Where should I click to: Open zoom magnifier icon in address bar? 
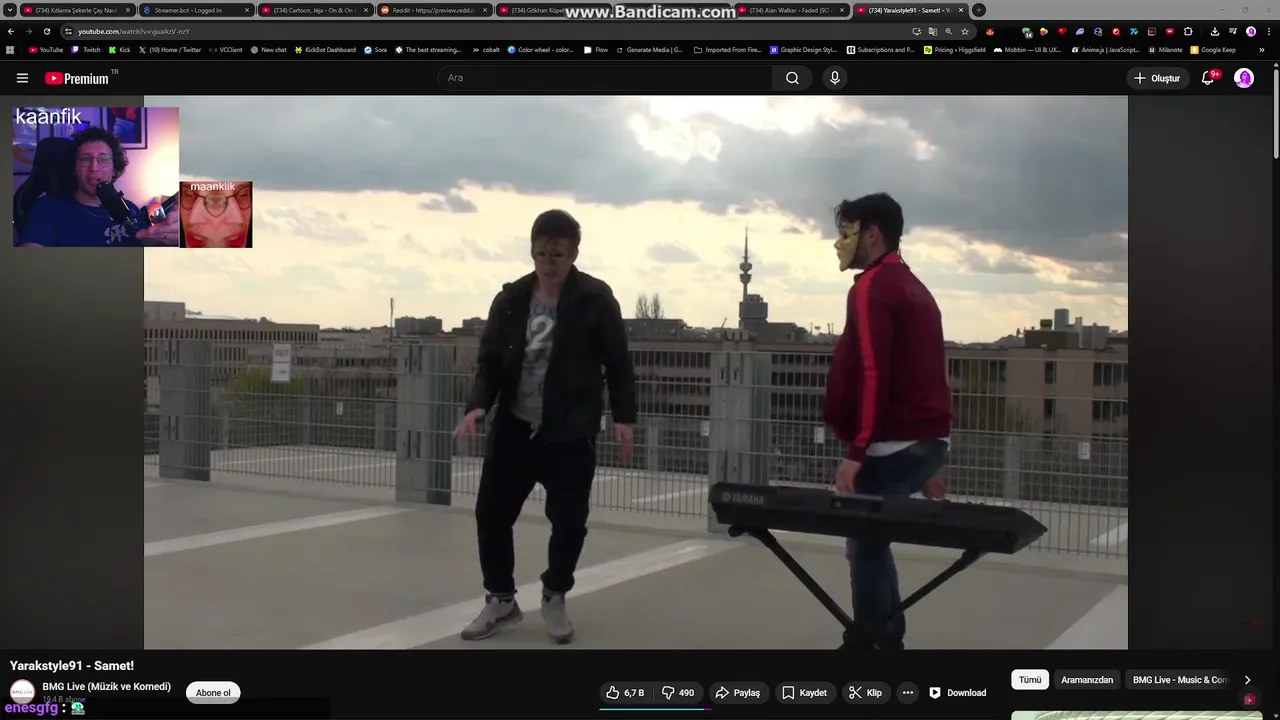click(x=949, y=31)
